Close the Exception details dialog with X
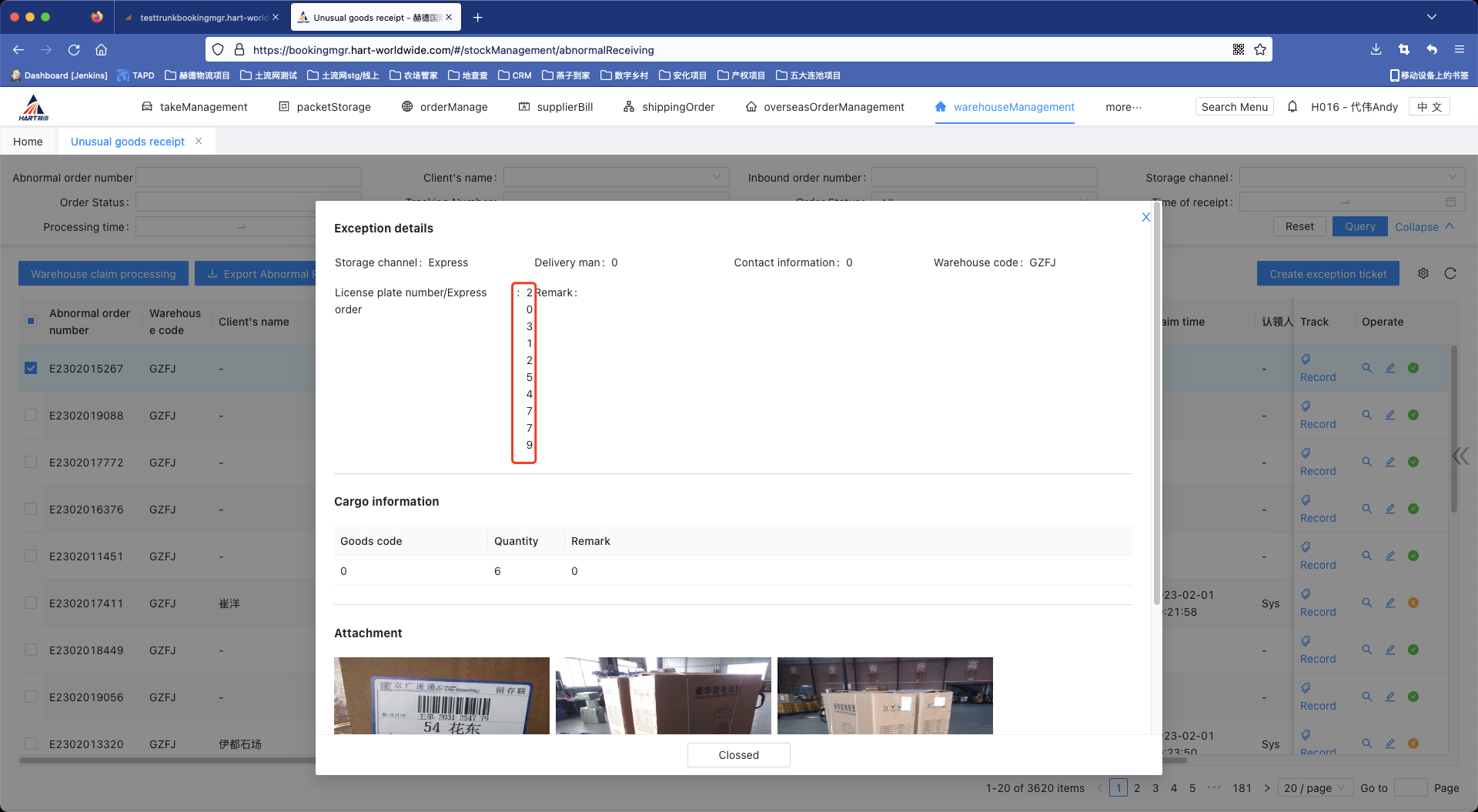1478x812 pixels. point(1145,217)
